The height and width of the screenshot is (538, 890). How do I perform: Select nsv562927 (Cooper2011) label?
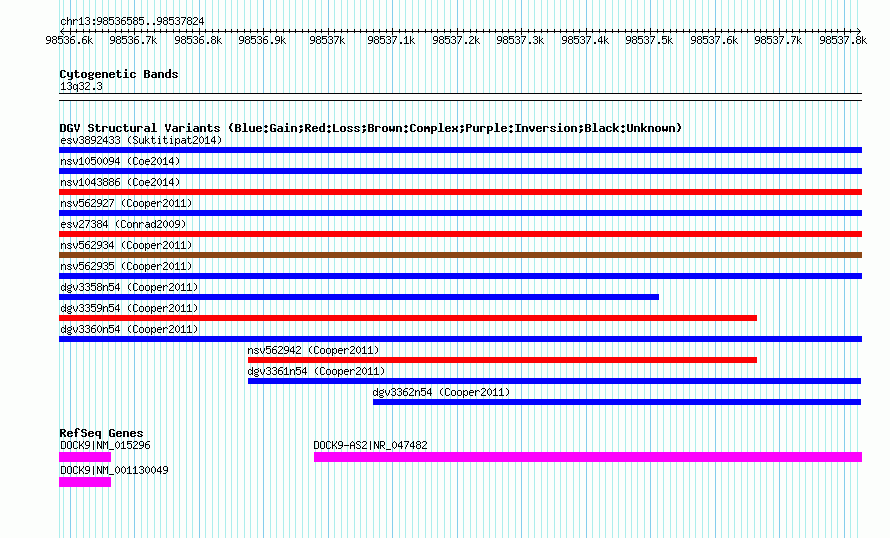[x=126, y=203]
